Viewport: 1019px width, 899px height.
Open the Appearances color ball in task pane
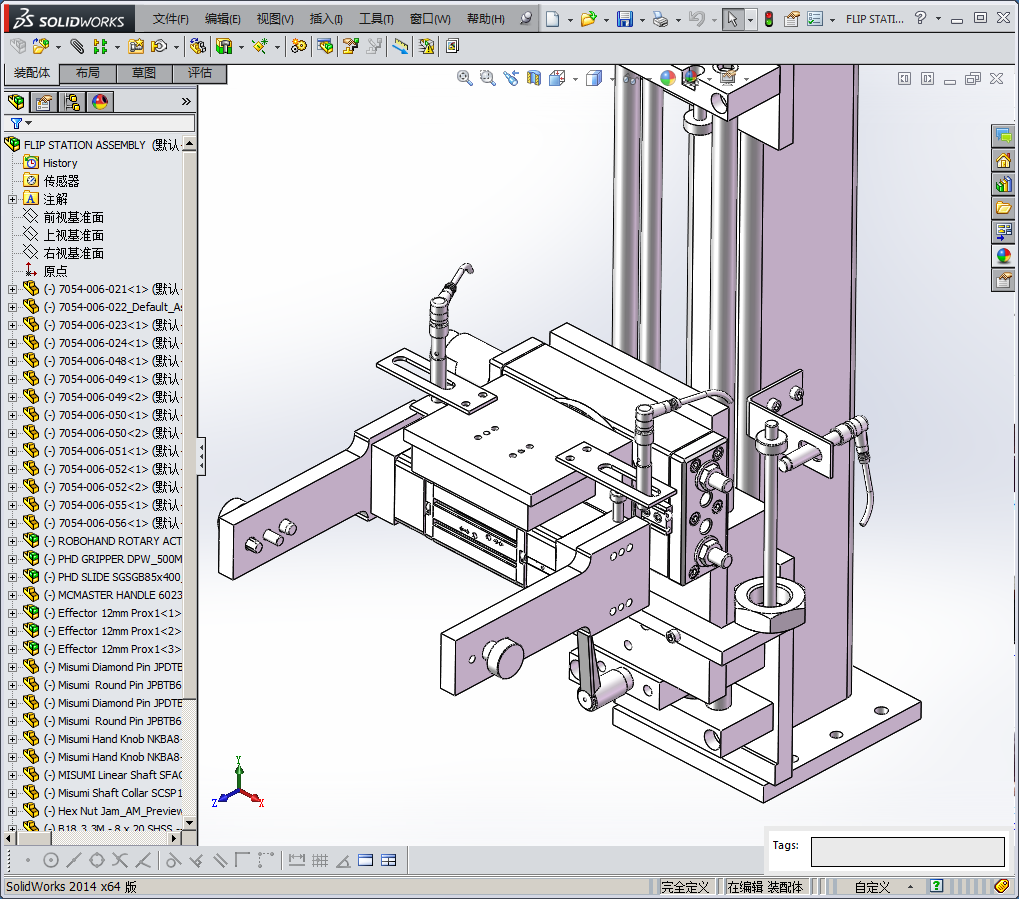pos(1003,256)
